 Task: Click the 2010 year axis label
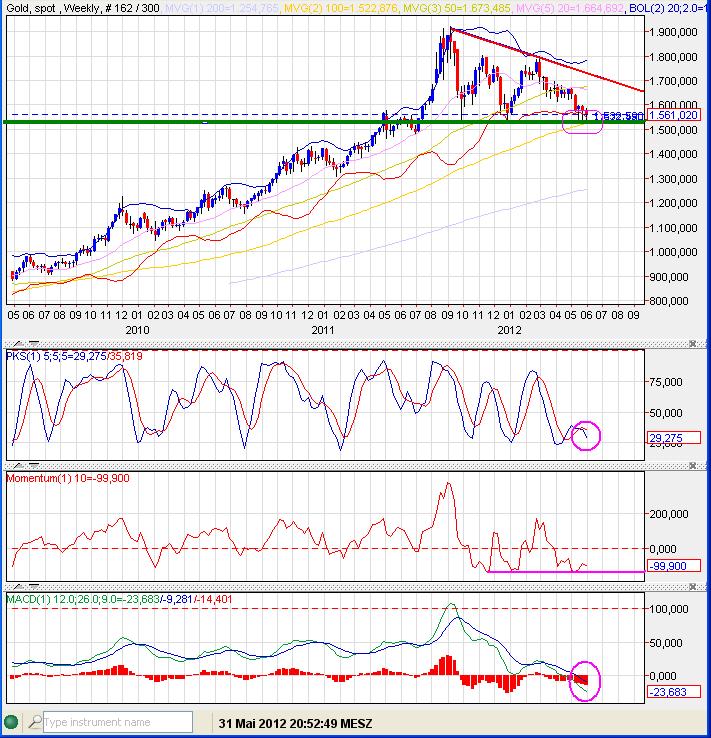[x=137, y=330]
